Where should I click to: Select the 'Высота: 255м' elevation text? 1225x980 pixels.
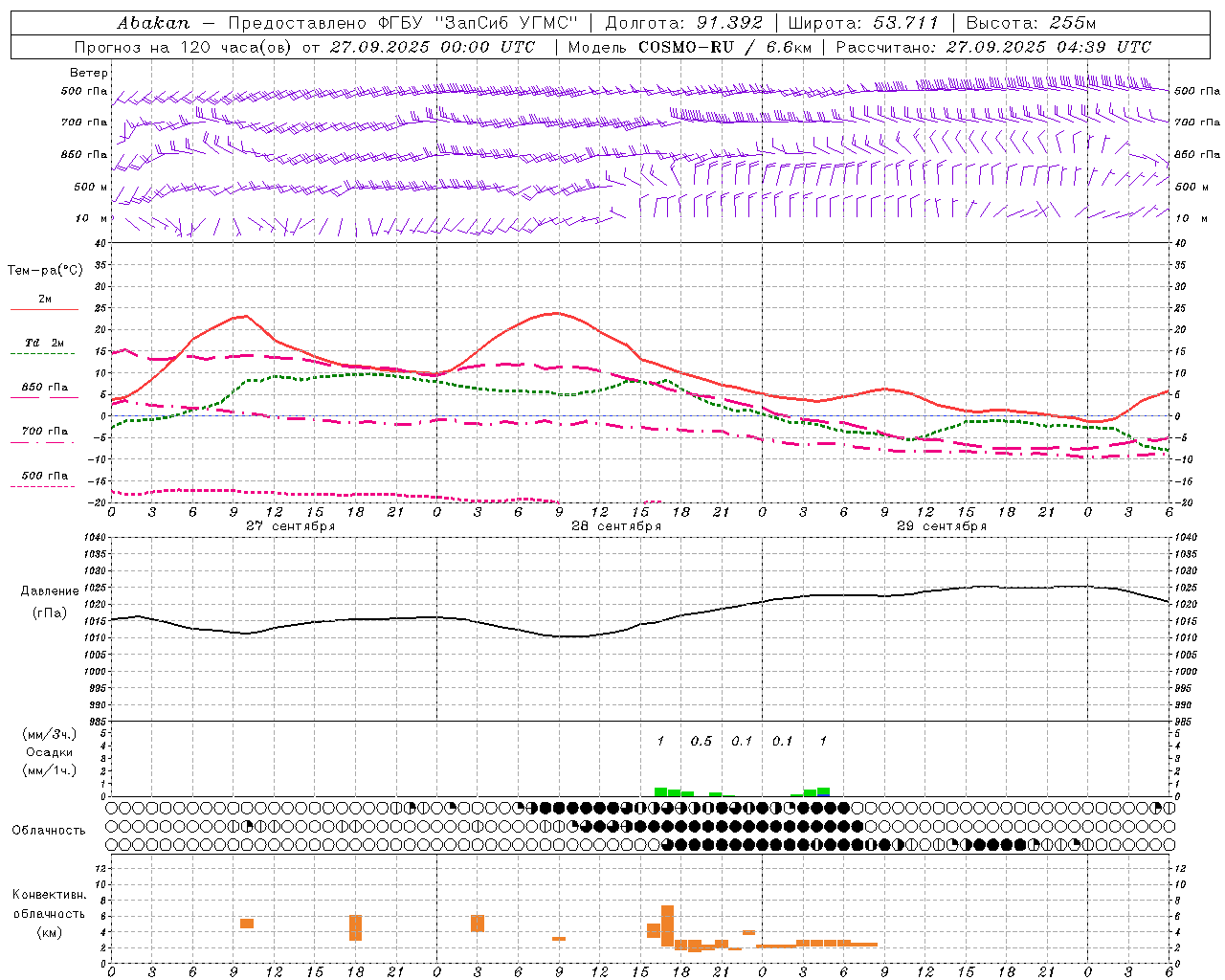pos(1031,23)
